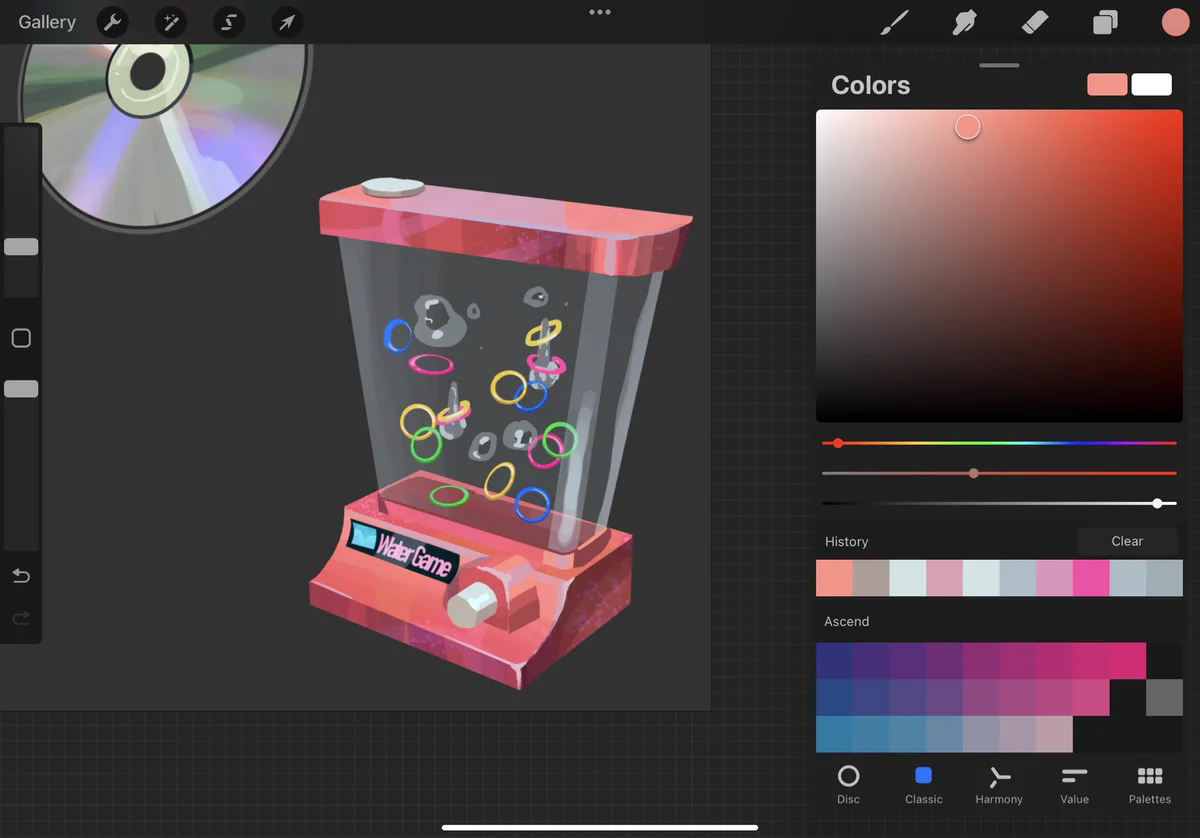This screenshot has width=1200, height=838.
Task: Open the Adjustments magic wand menu
Action: (171, 22)
